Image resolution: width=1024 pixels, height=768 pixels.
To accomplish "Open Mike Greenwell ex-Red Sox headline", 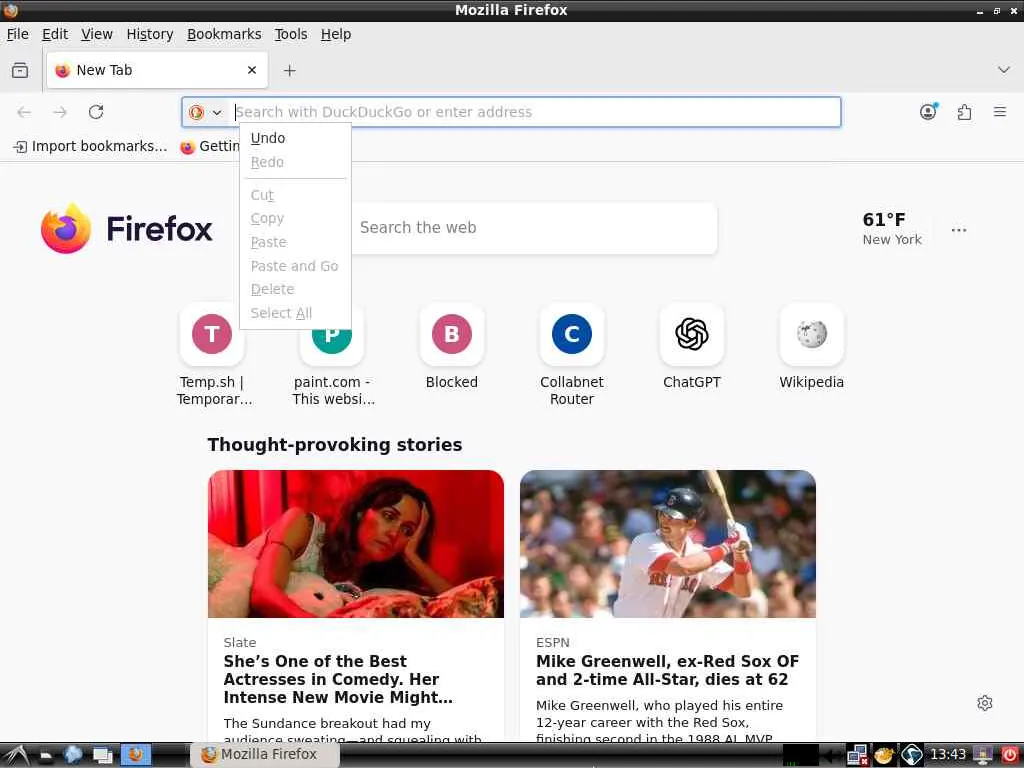I will [x=667, y=670].
